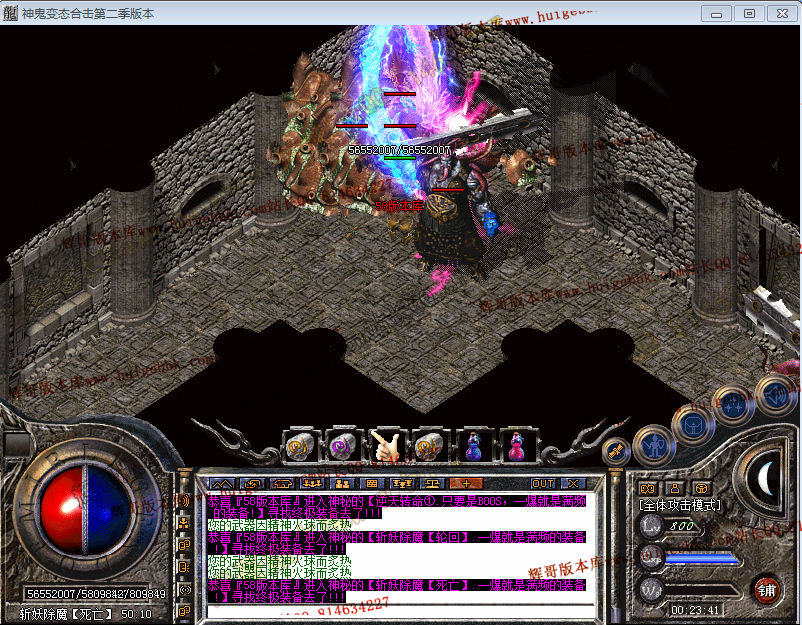Click the OUT button in chat toolbar
The width and height of the screenshot is (802, 625).
(x=543, y=483)
